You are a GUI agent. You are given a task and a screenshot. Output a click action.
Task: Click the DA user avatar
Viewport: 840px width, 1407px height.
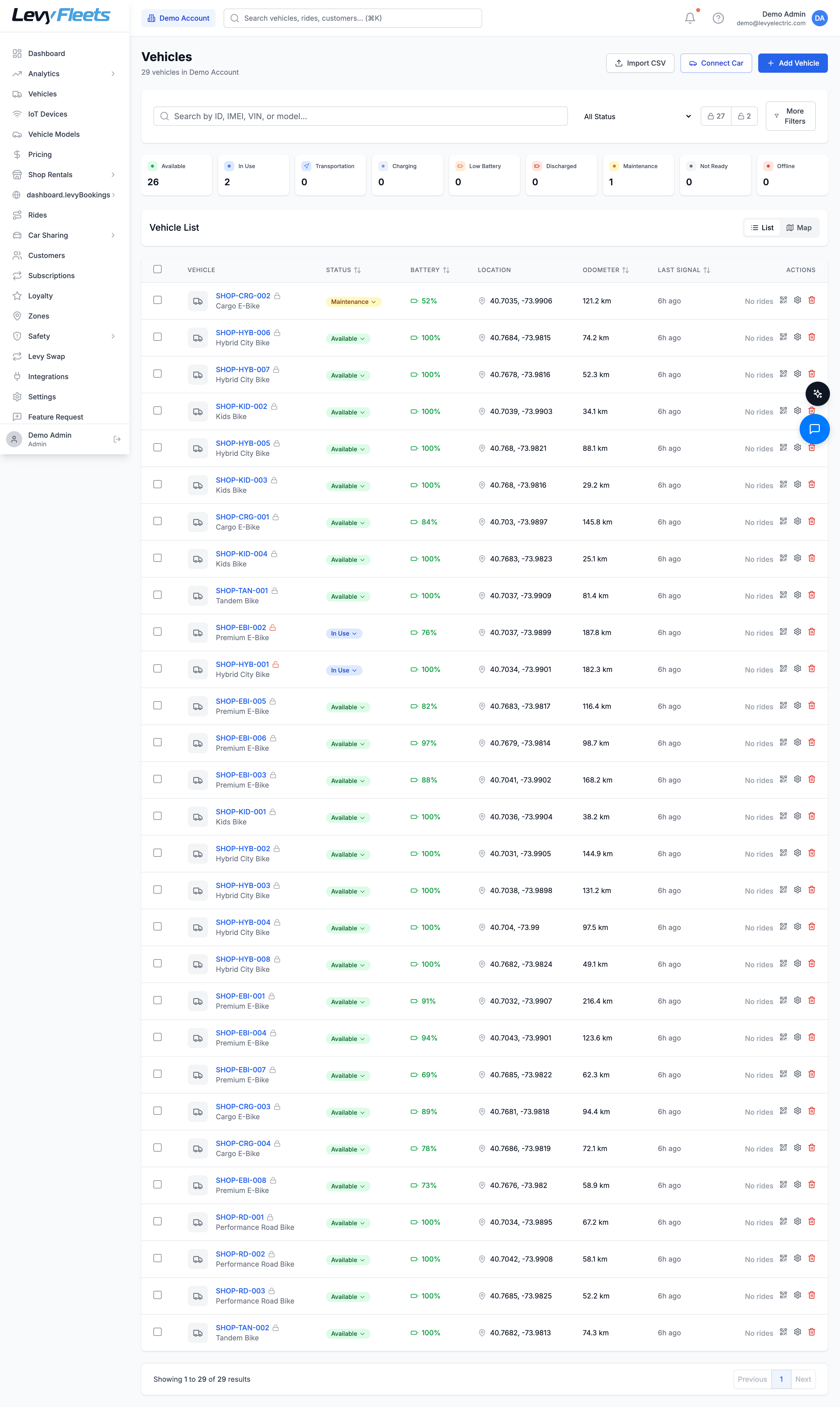[x=819, y=18]
